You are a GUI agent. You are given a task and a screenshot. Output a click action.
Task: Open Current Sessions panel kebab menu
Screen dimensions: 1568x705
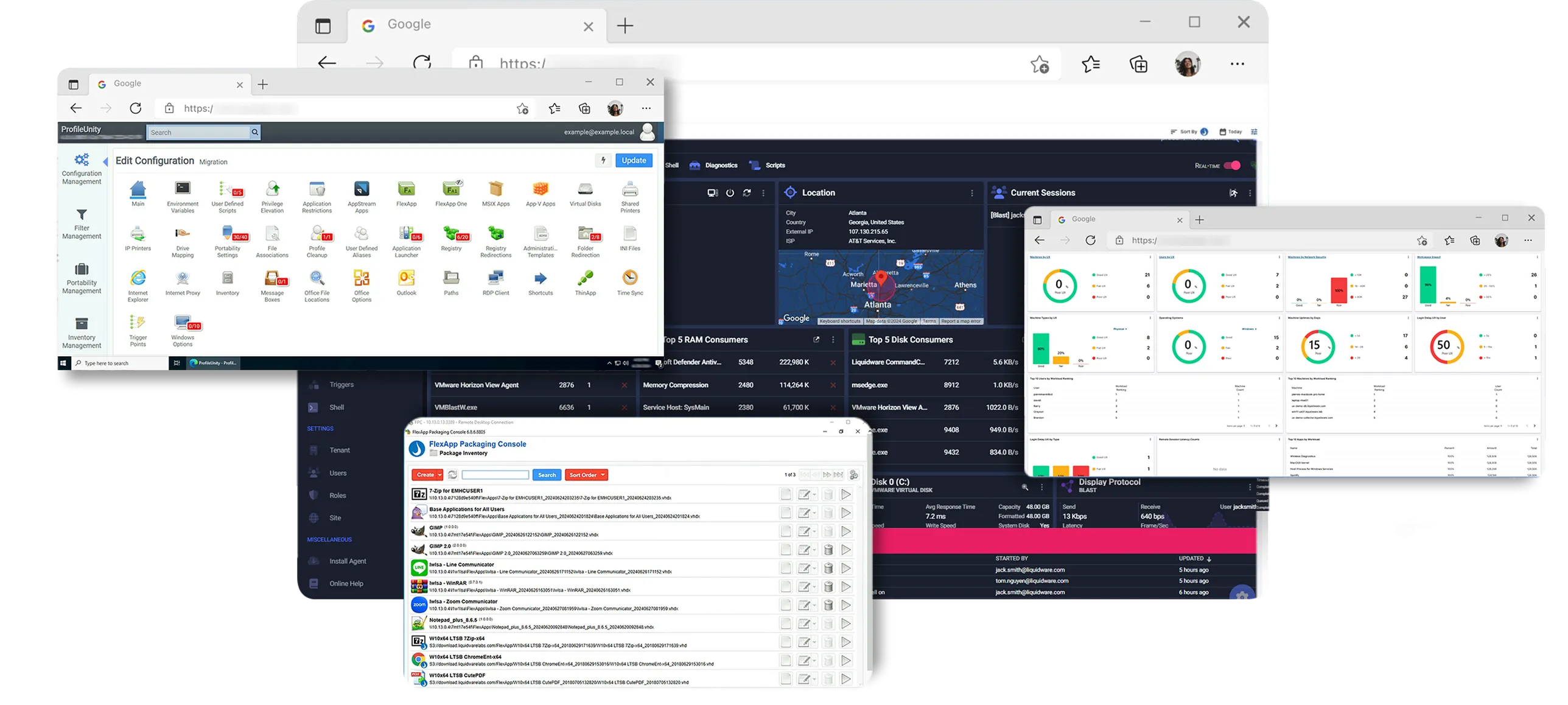click(x=1250, y=193)
